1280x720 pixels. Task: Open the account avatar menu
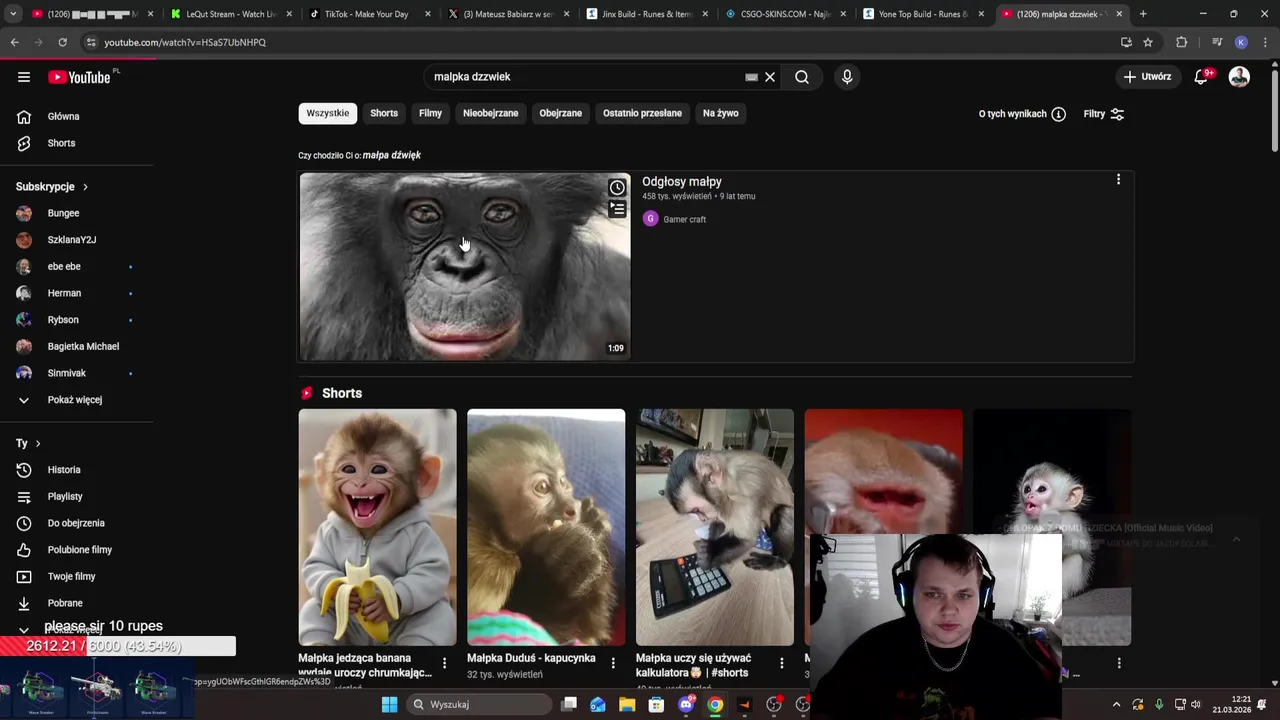point(1239,77)
